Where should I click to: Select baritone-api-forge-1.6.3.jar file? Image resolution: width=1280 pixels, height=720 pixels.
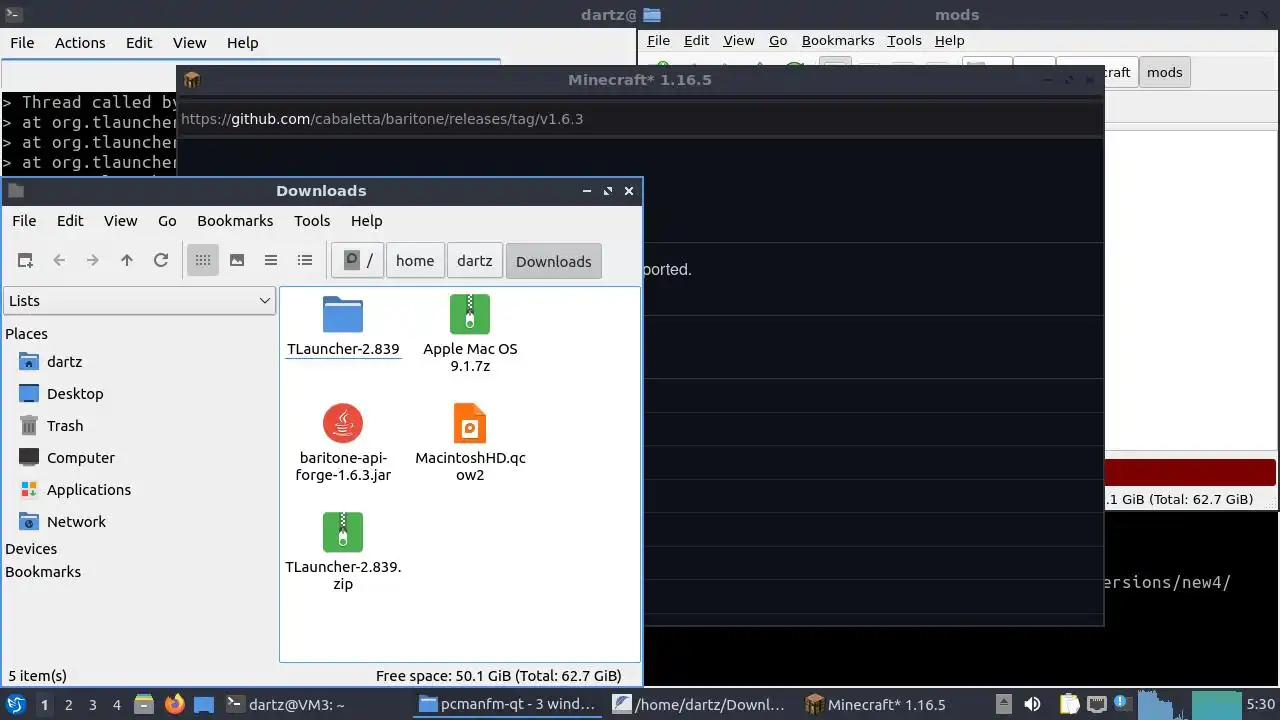343,443
